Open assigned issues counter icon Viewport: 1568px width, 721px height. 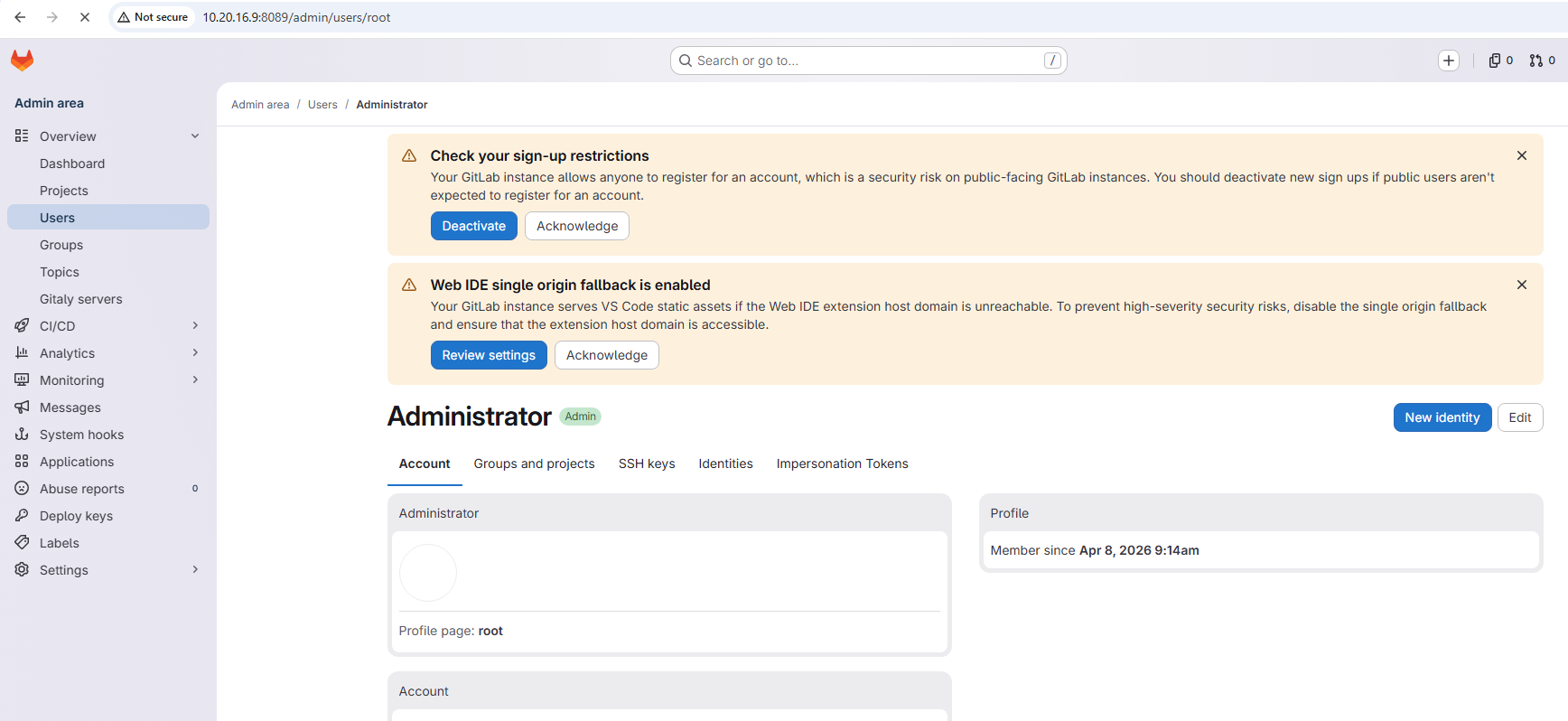pyautogui.click(x=1500, y=61)
